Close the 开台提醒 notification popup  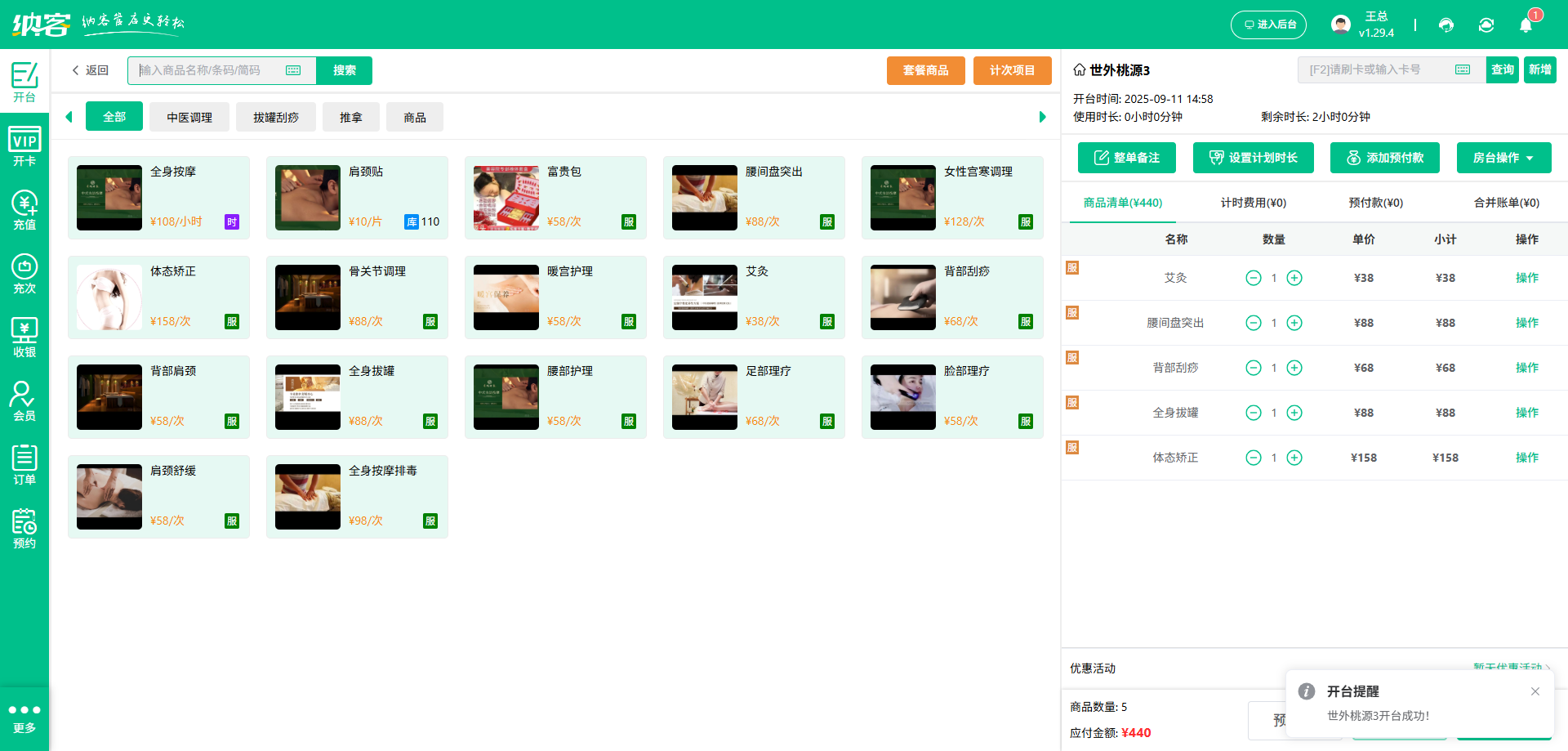1535,691
